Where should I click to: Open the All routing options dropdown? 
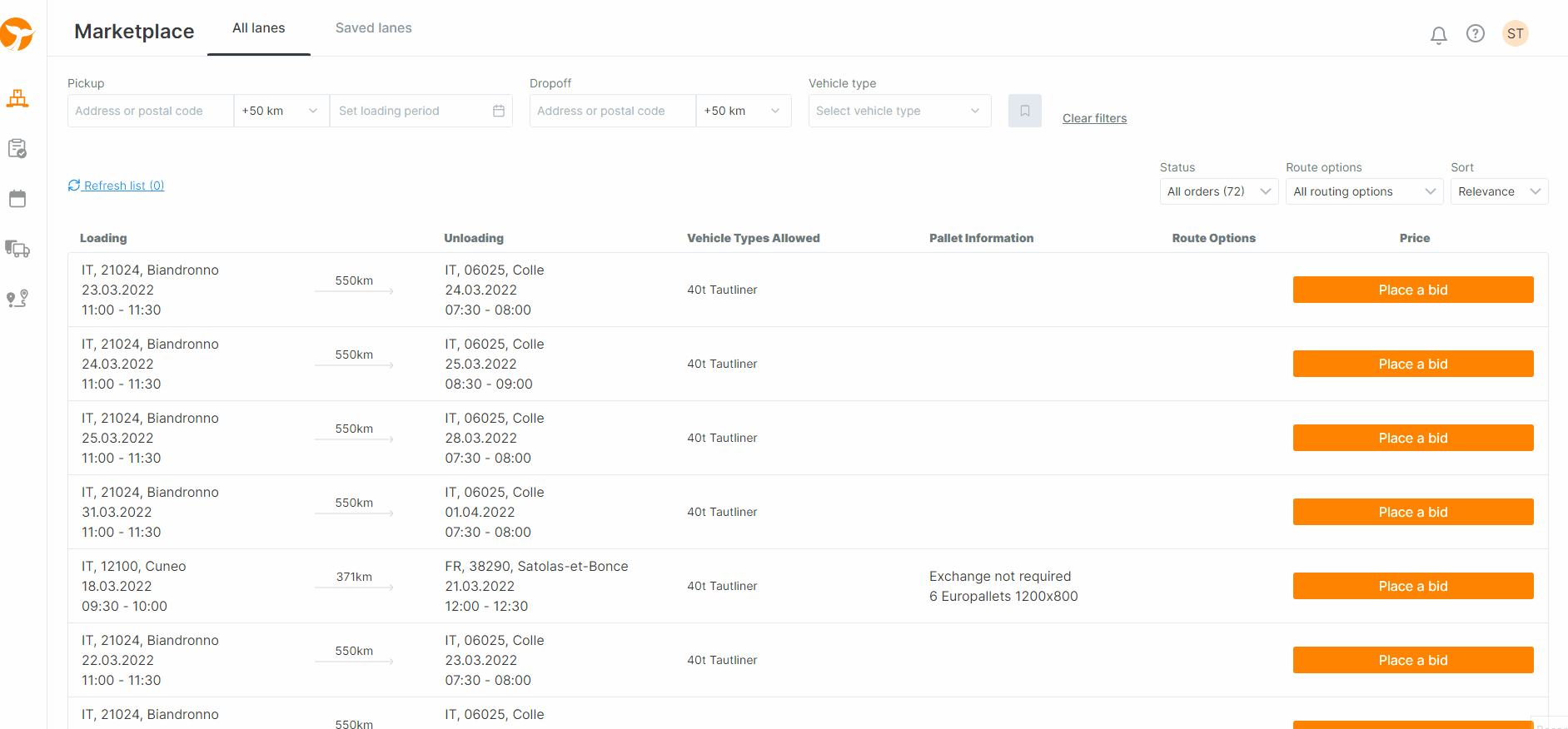1364,191
